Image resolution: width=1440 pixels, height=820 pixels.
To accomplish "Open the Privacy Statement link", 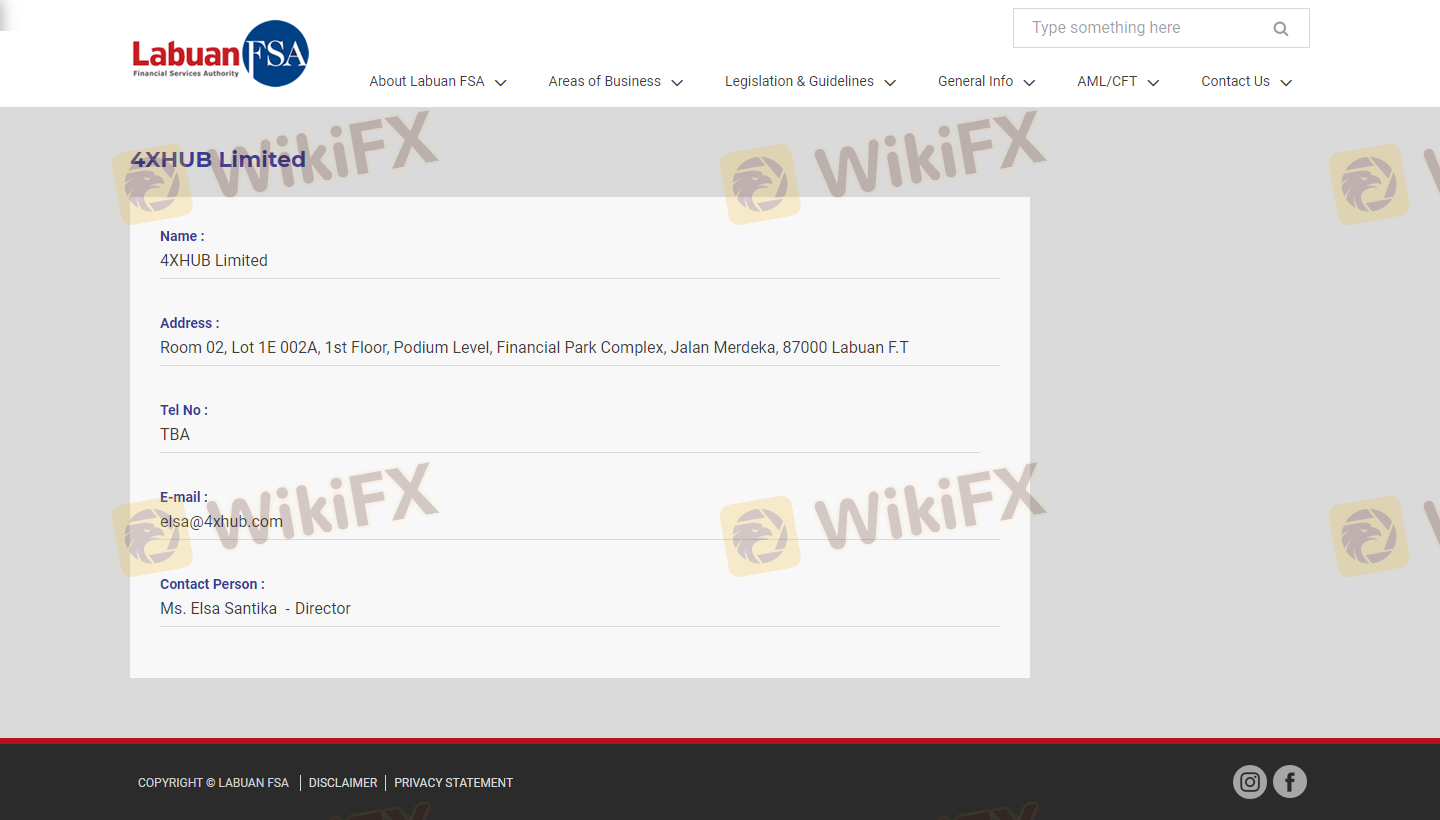I will (453, 783).
